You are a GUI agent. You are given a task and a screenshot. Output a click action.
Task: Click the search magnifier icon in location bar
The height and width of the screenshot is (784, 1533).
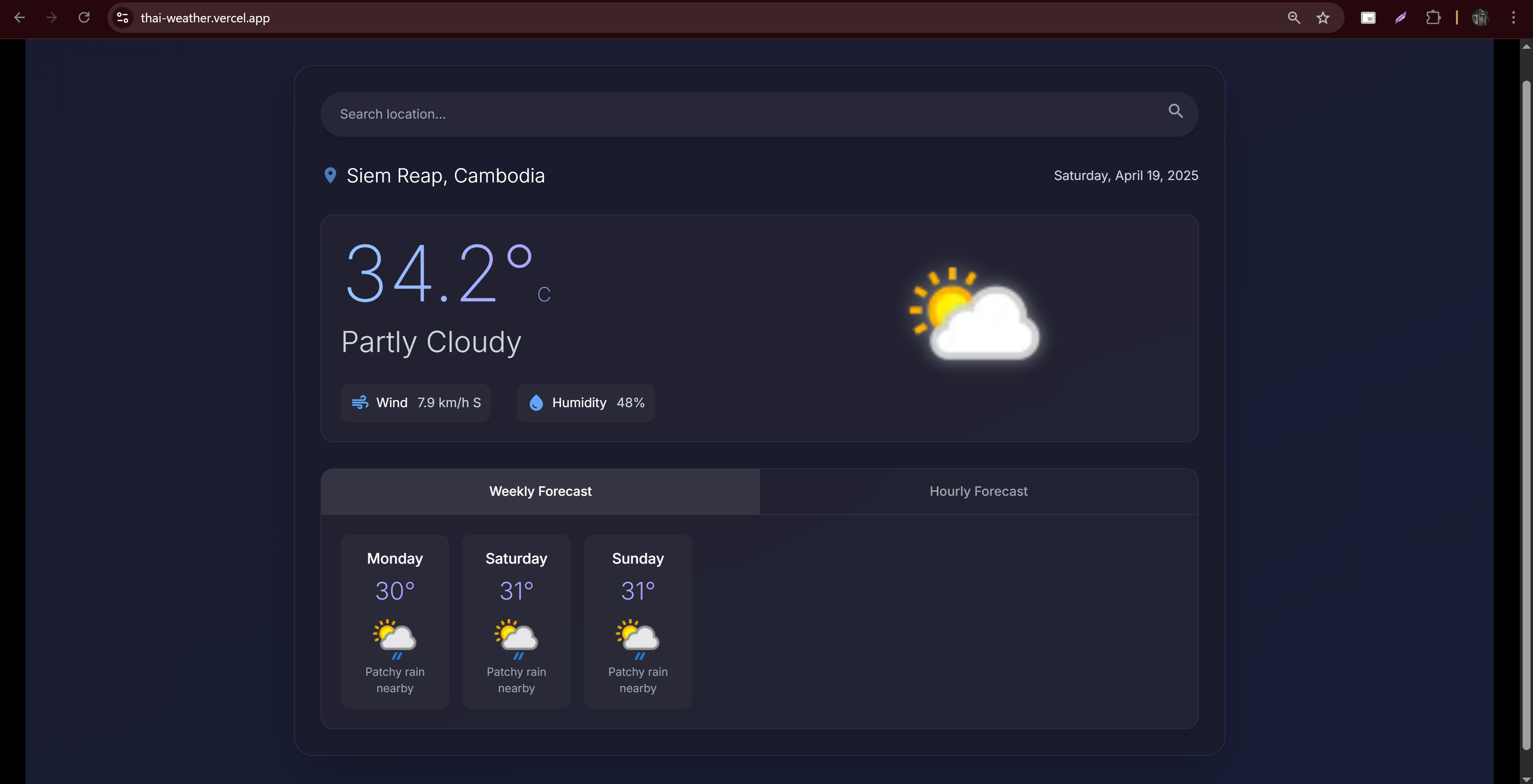1175,111
